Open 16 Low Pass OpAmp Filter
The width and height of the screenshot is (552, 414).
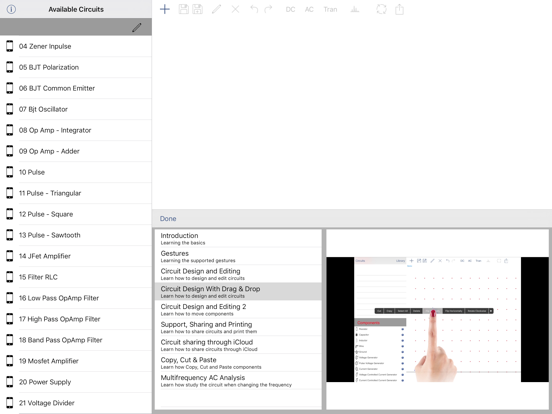(76, 298)
